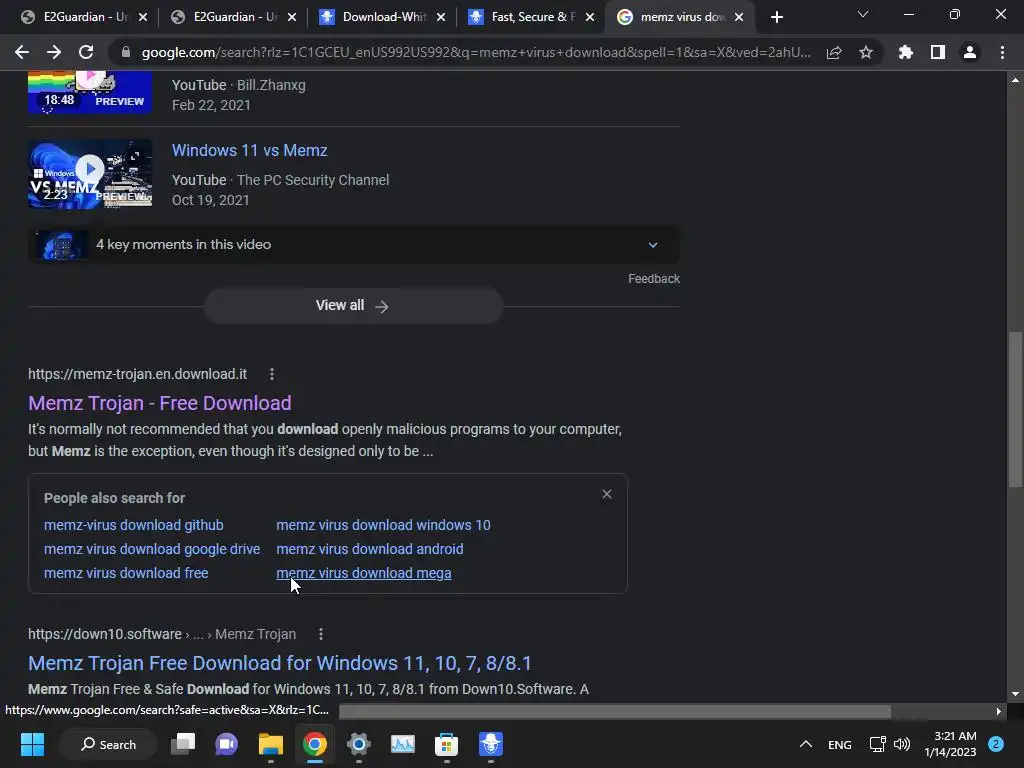This screenshot has width=1024, height=768.
Task: Open the Chrome three-dot menu
Action: tap(1002, 52)
